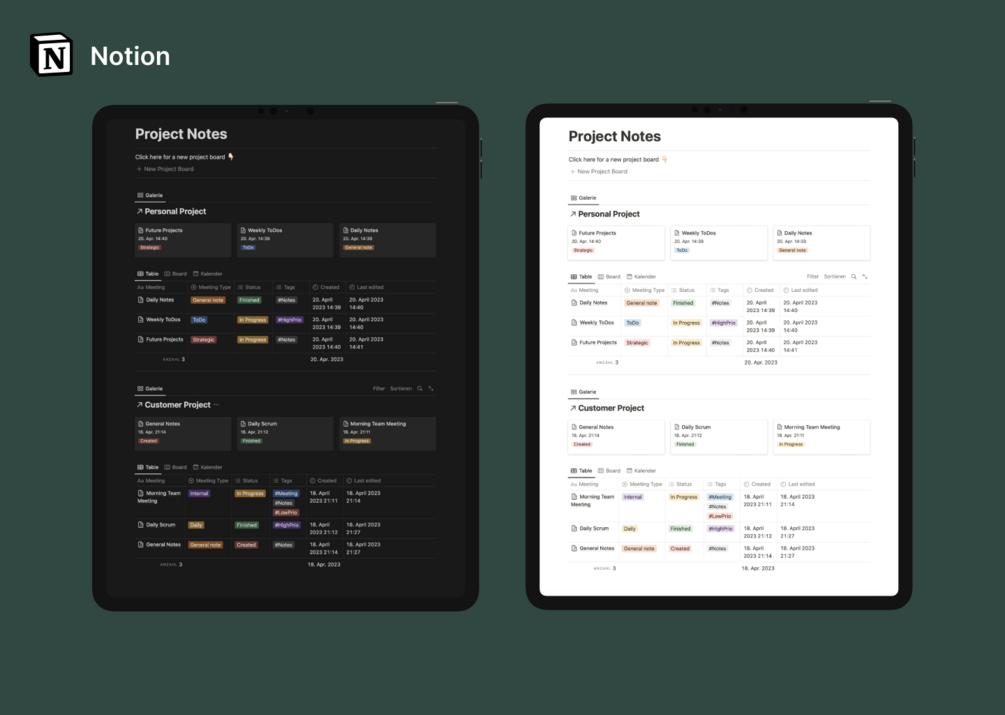Click the Notion logo icon
Screen dimensions: 1005x715
[x=51, y=55]
